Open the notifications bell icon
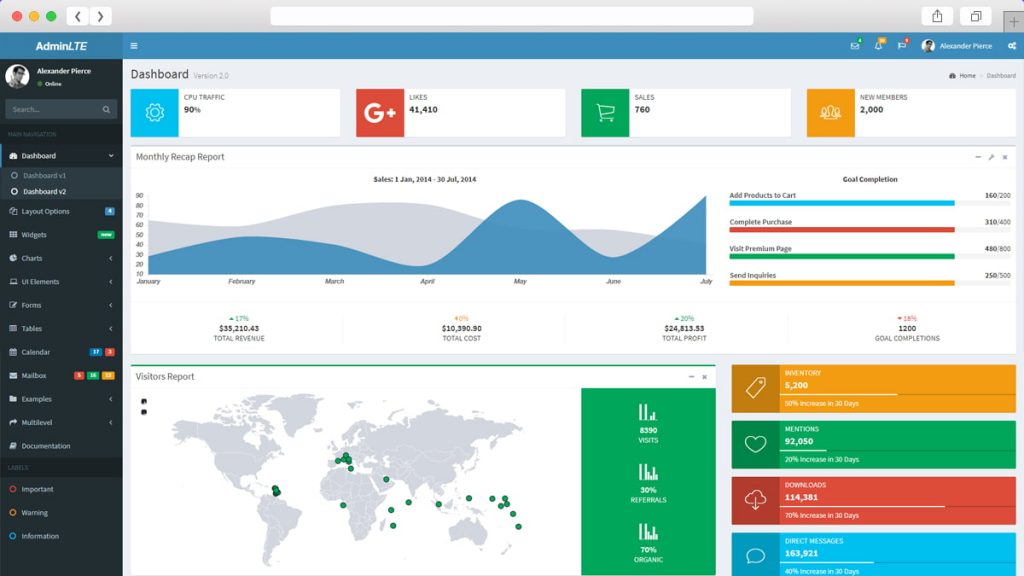Image resolution: width=1024 pixels, height=576 pixels. 878,46
